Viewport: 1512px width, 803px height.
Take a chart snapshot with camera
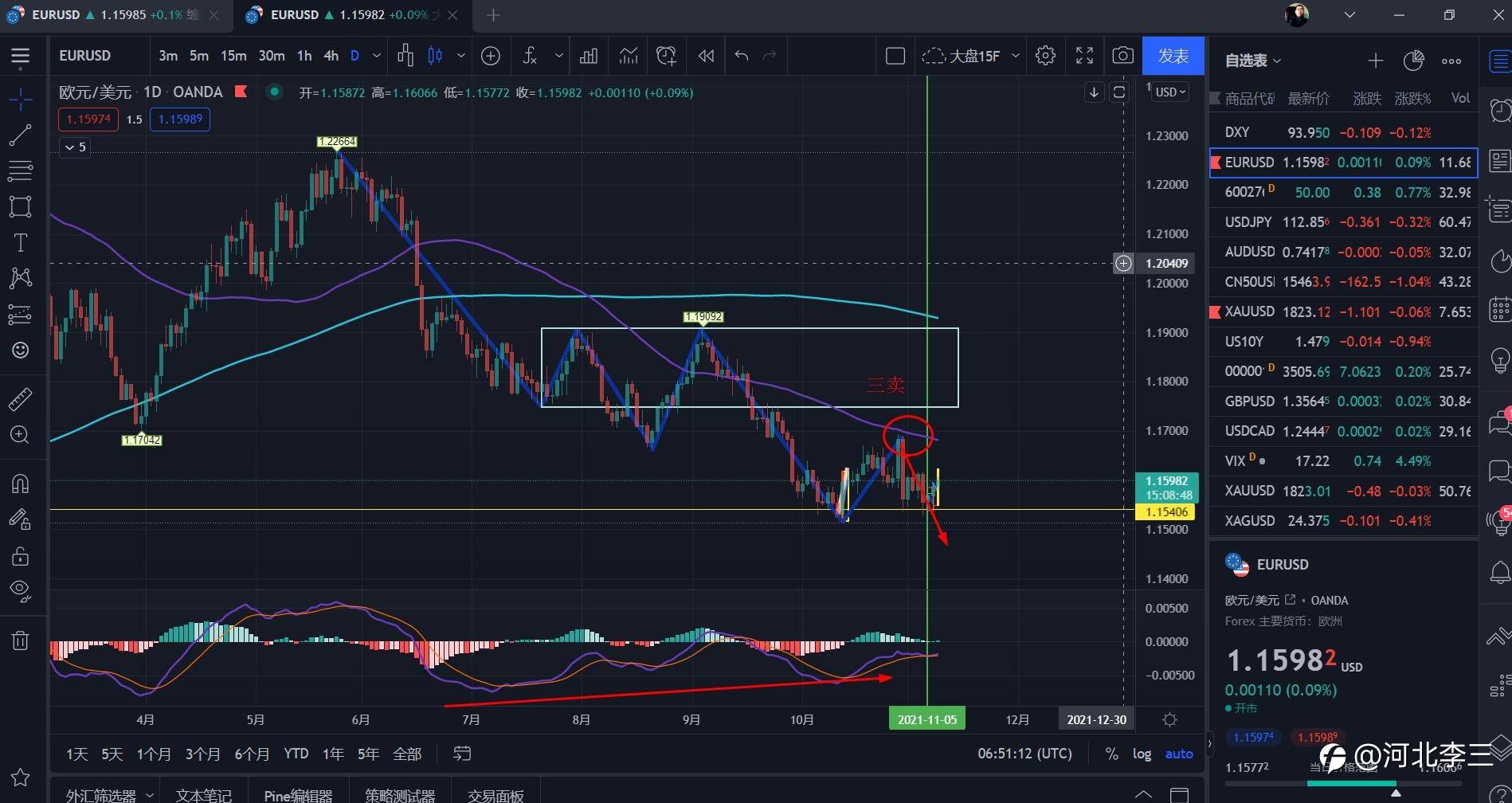1123,56
